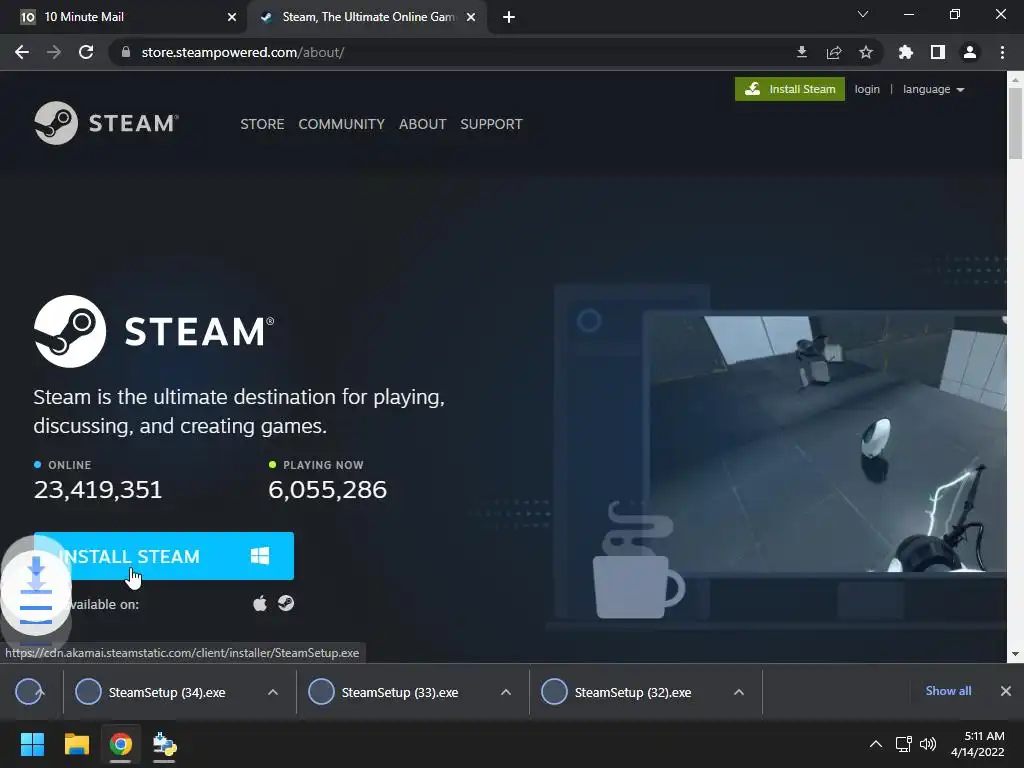Image resolution: width=1024 pixels, height=768 pixels.
Task: Close the downloads bar
Action: 1006,691
